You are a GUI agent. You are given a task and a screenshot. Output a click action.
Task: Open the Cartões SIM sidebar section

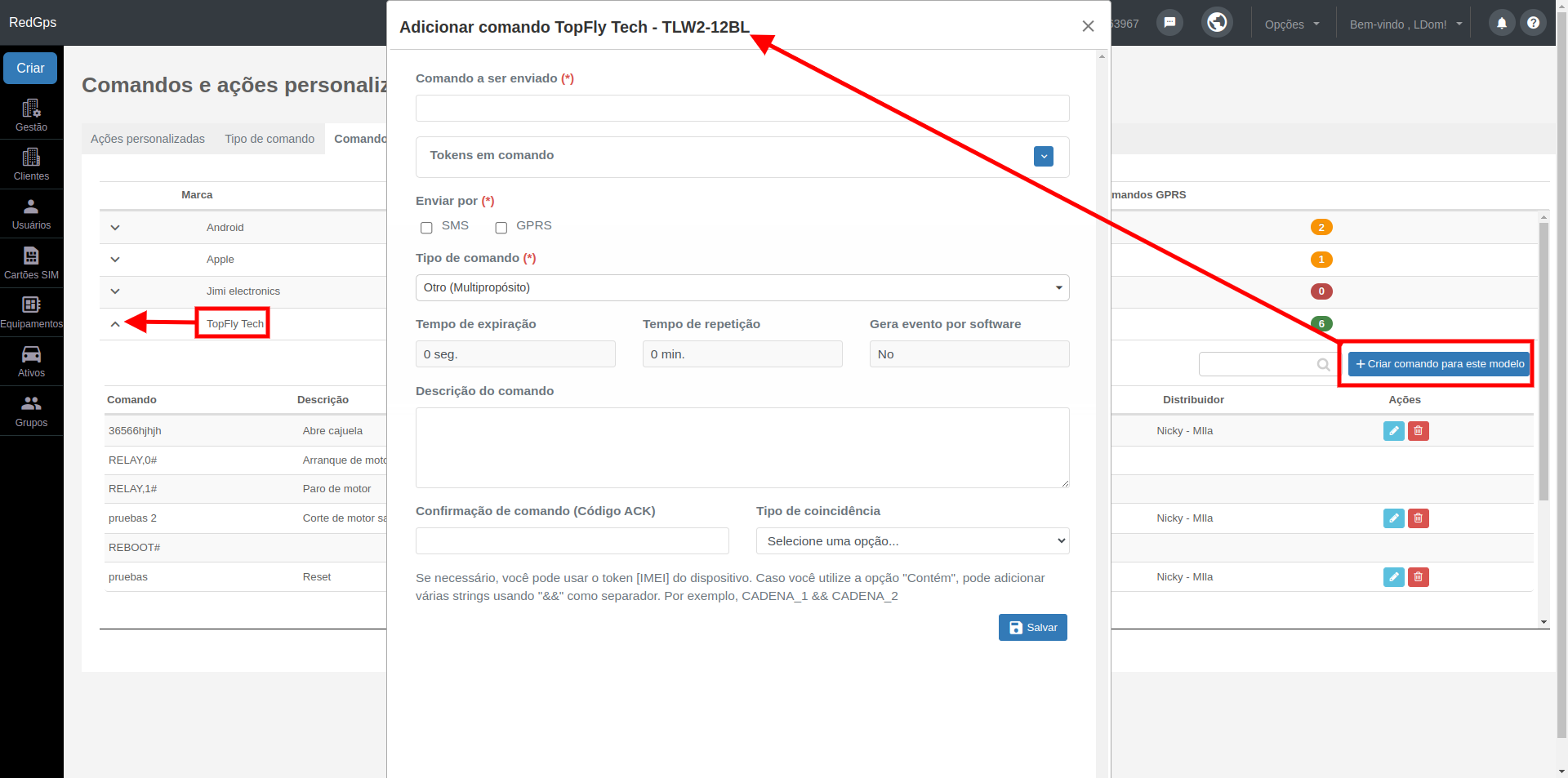31,263
